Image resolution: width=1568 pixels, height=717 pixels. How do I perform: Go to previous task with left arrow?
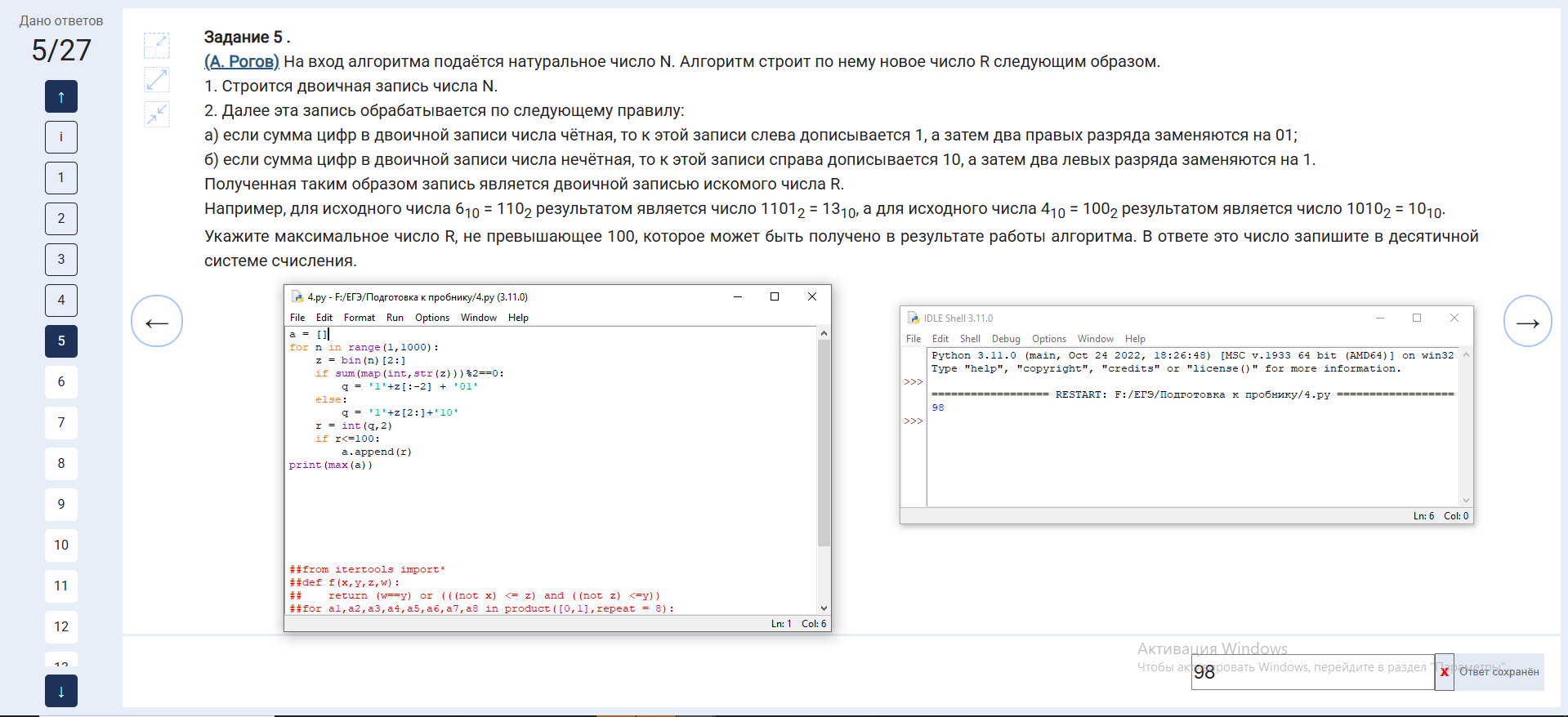157,322
